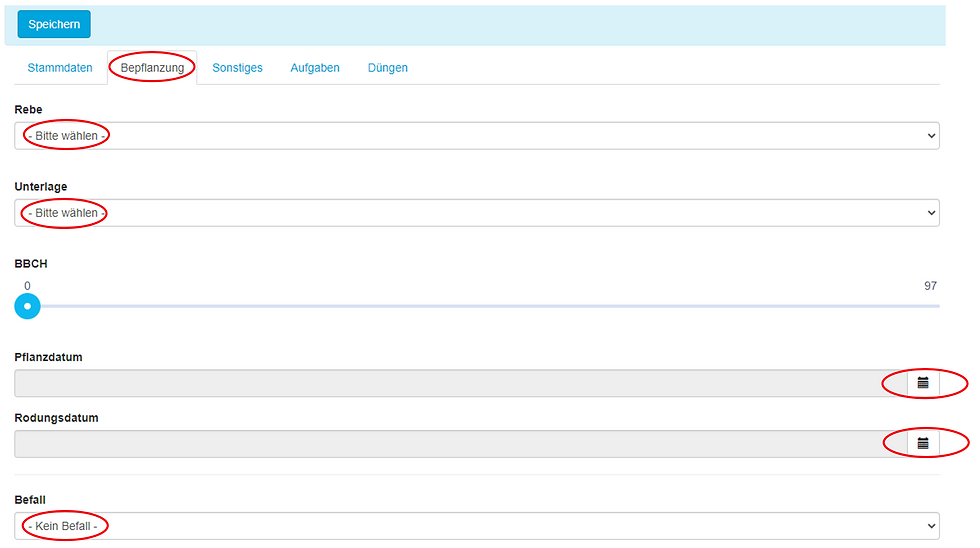This screenshot has height=548, width=980.
Task: Click the Pflanzdatum label
Action: click(48, 357)
